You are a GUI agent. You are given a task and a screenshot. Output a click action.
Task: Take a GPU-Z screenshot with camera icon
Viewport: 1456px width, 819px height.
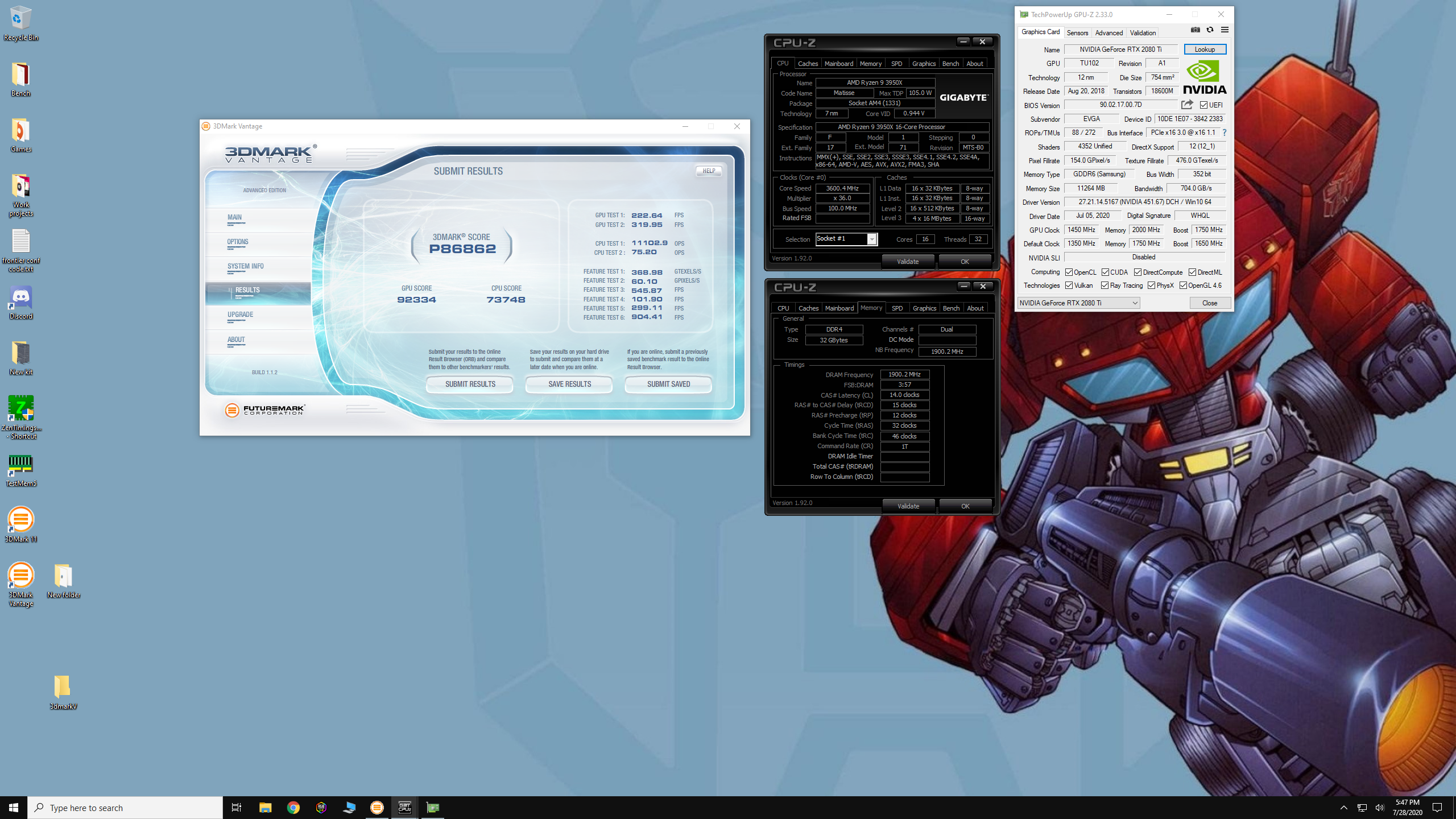click(x=1196, y=30)
